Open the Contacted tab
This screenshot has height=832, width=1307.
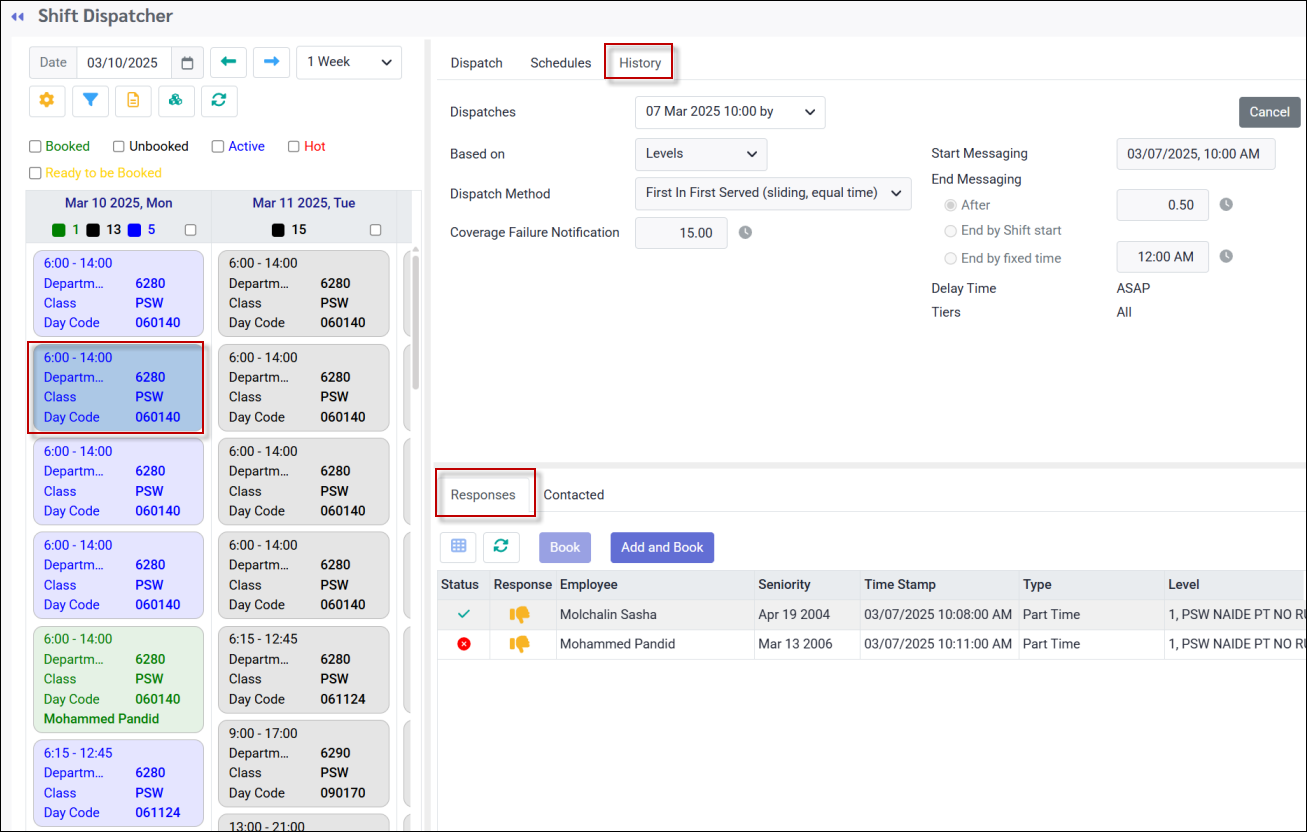573,495
